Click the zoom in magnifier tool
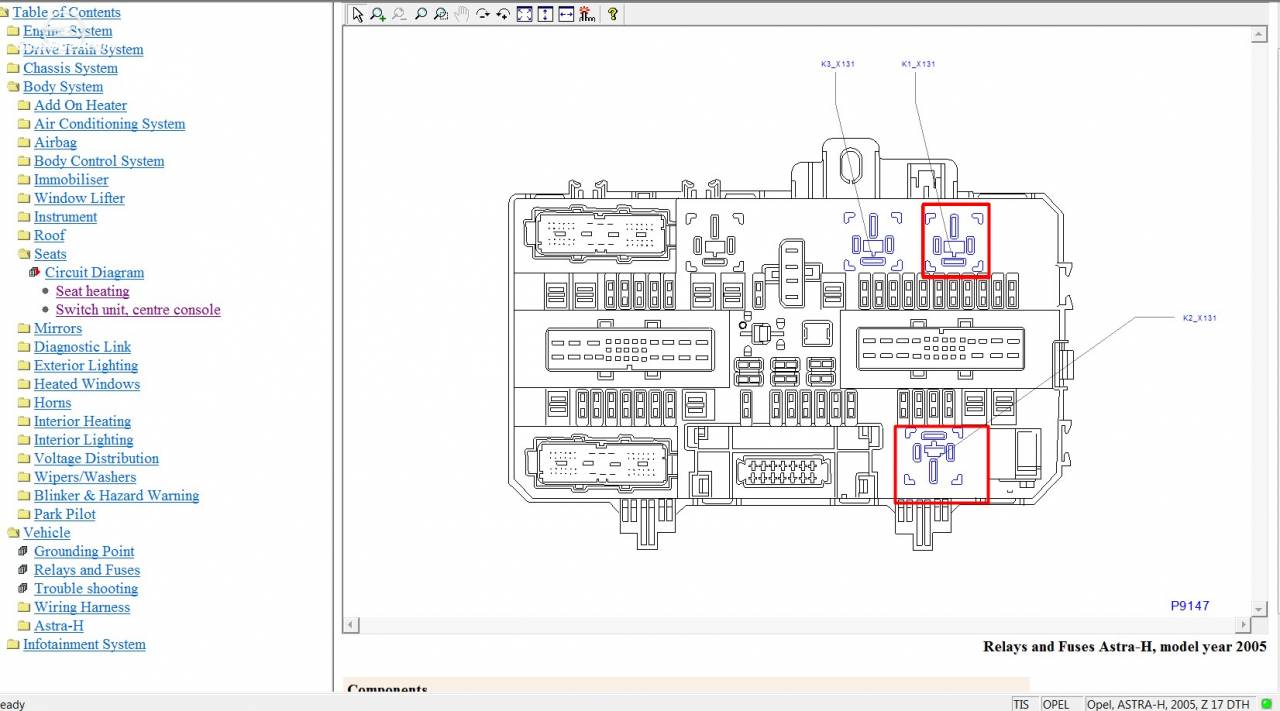Screen dimensions: 1280x711 (378, 14)
